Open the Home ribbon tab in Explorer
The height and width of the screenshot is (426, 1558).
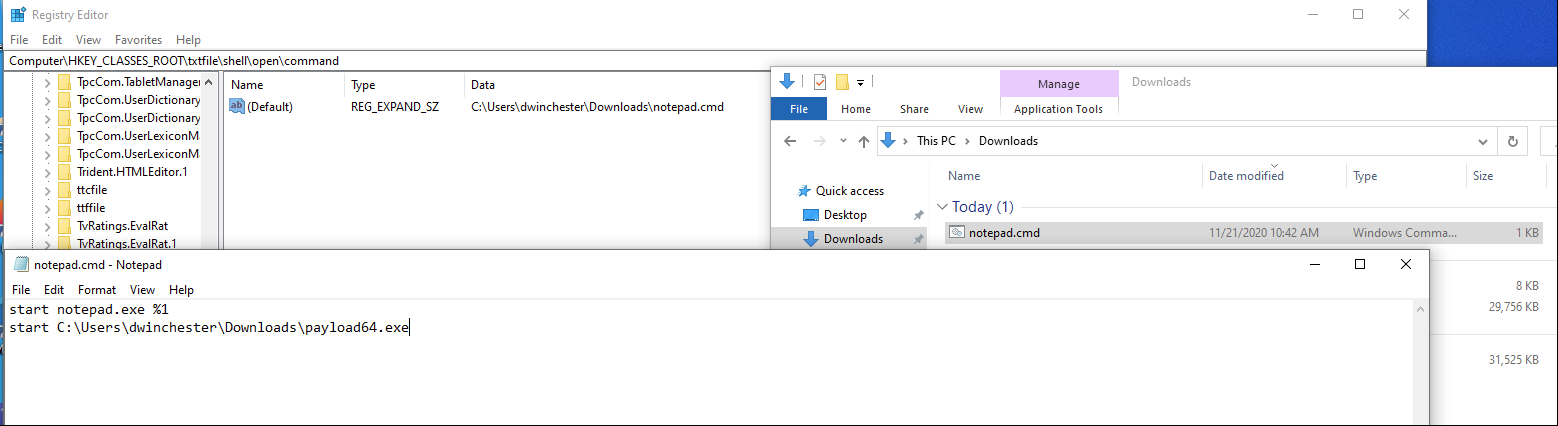point(856,109)
